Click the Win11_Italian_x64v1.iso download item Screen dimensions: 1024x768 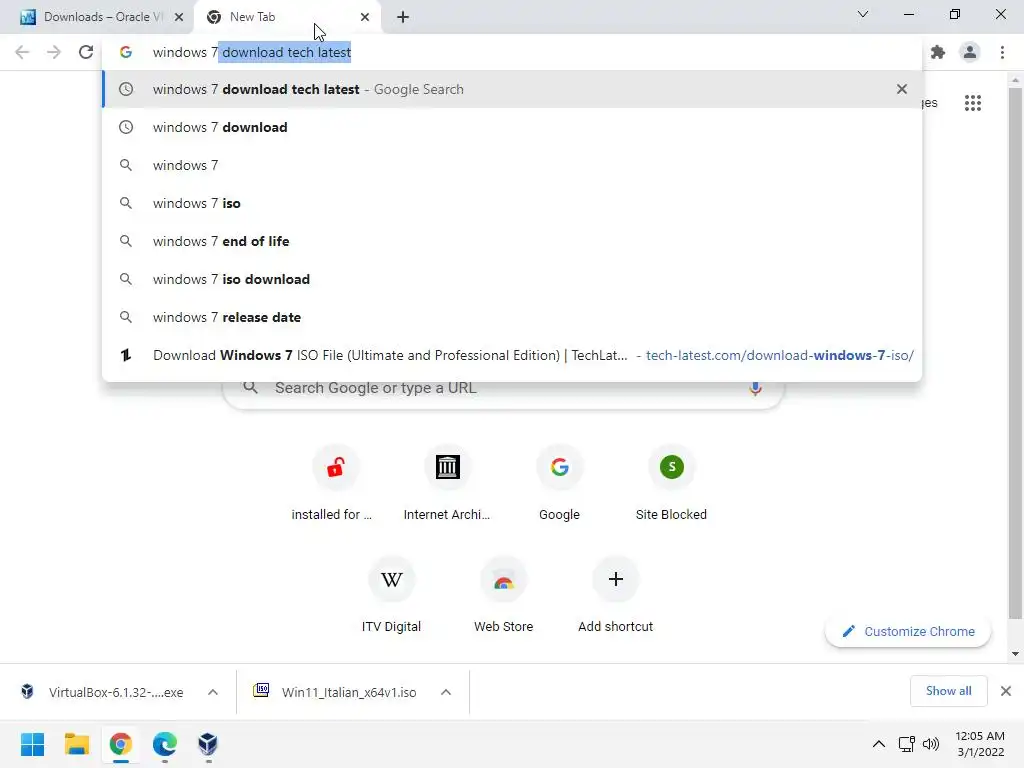pyautogui.click(x=336, y=692)
